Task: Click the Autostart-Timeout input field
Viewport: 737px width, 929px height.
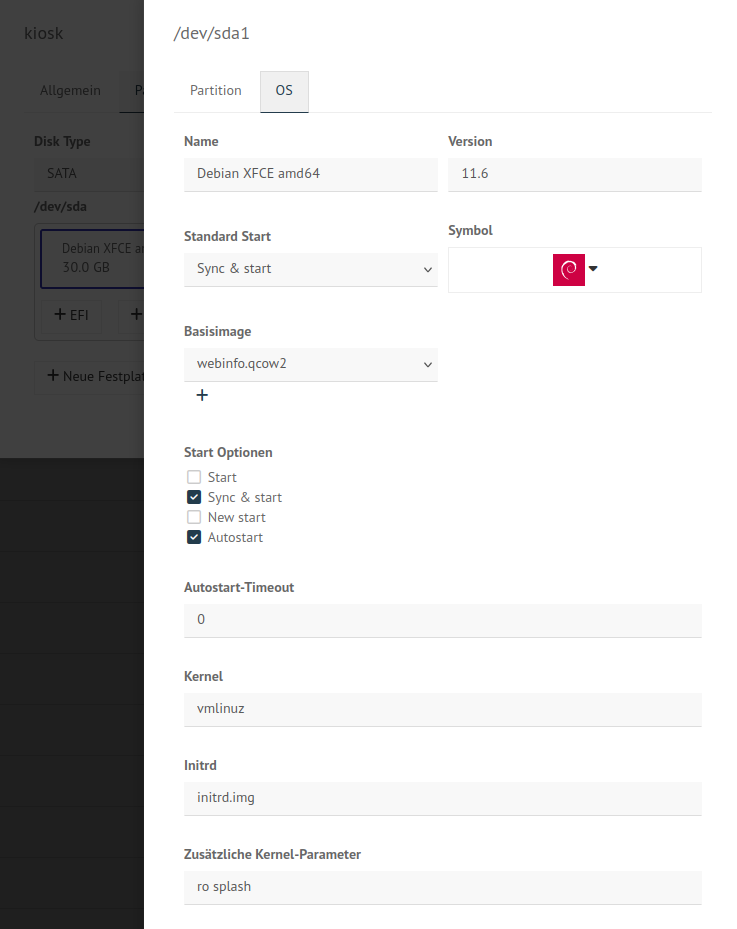Action: click(x=442, y=620)
